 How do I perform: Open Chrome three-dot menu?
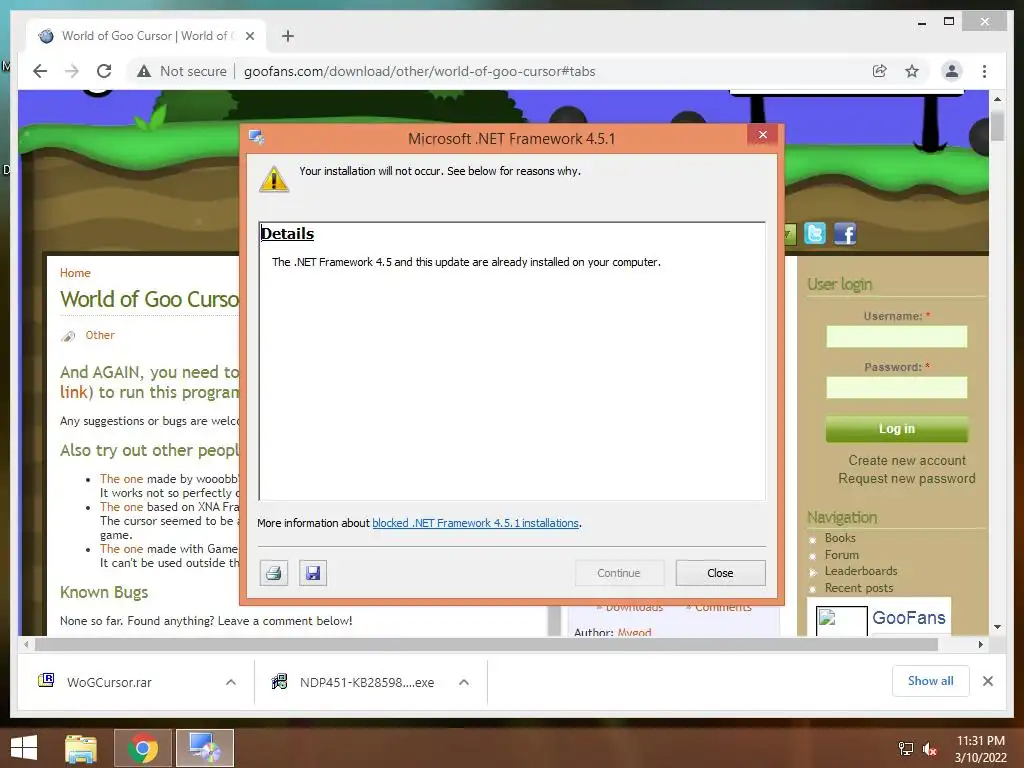(x=984, y=71)
